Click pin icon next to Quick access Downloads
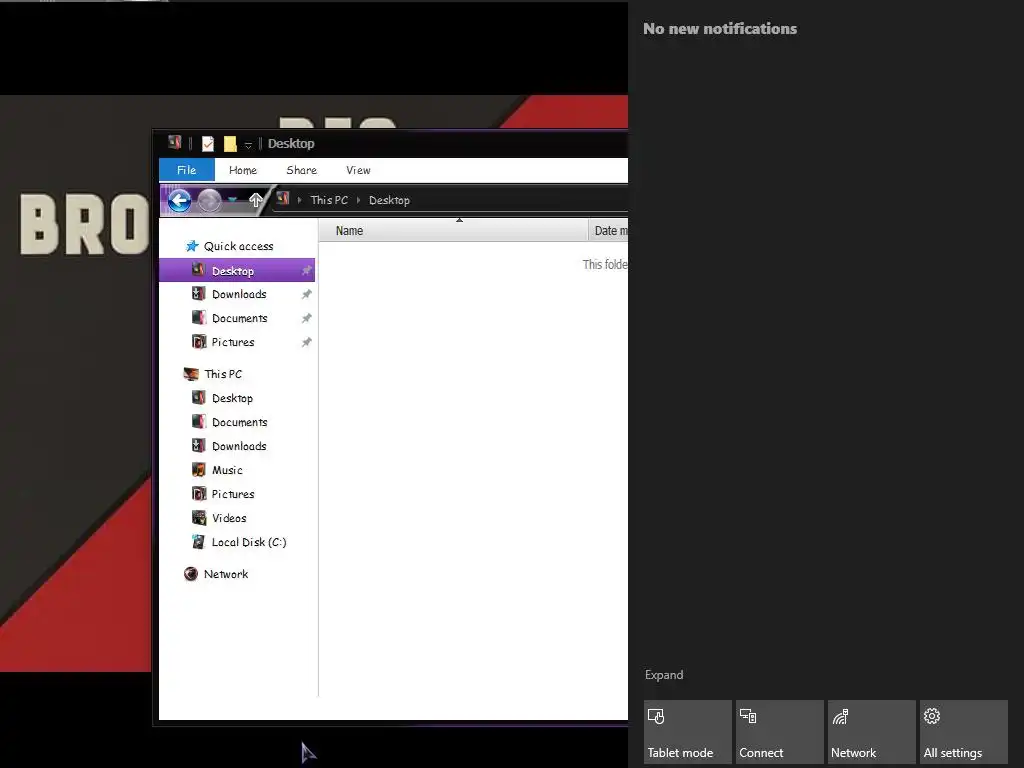Screen dimensions: 1024x768 pos(306,294)
